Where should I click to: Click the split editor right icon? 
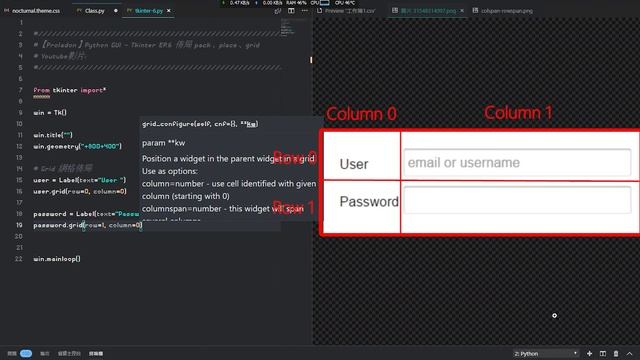[x=291, y=11]
